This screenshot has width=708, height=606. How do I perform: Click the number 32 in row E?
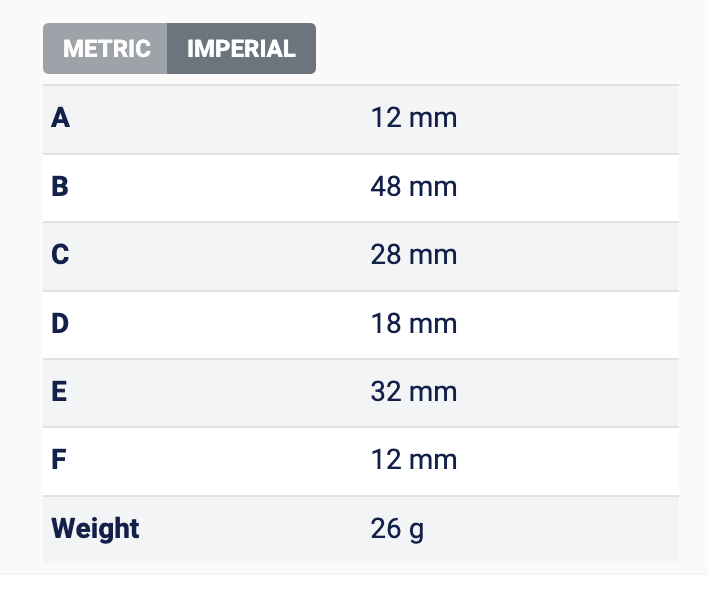pyautogui.click(x=386, y=391)
